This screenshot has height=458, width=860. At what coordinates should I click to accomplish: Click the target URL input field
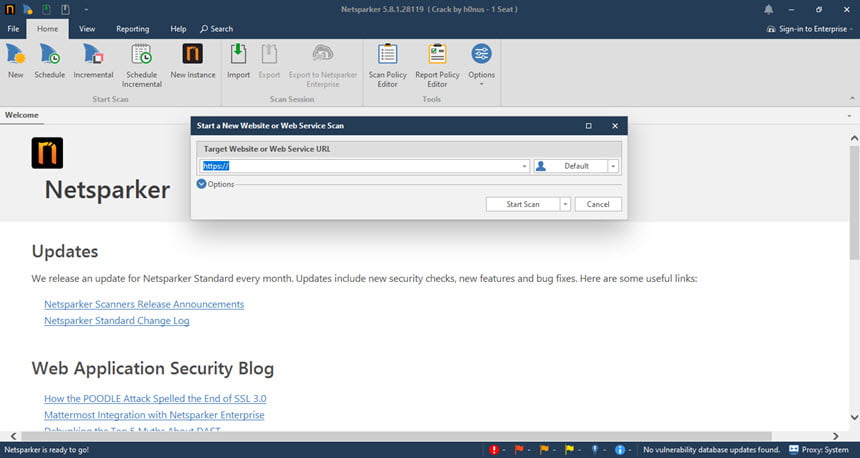pyautogui.click(x=360, y=166)
